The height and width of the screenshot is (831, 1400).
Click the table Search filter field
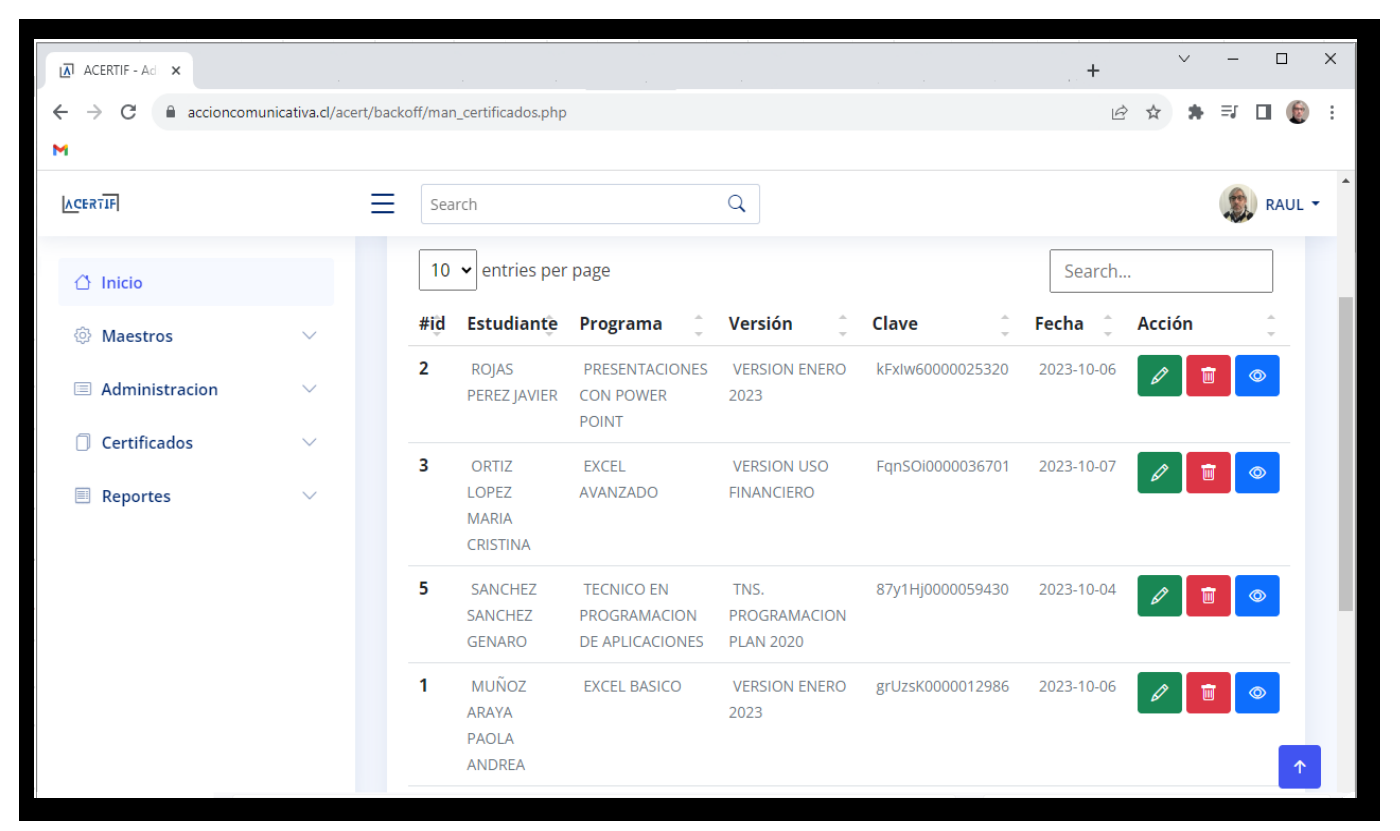click(1161, 270)
